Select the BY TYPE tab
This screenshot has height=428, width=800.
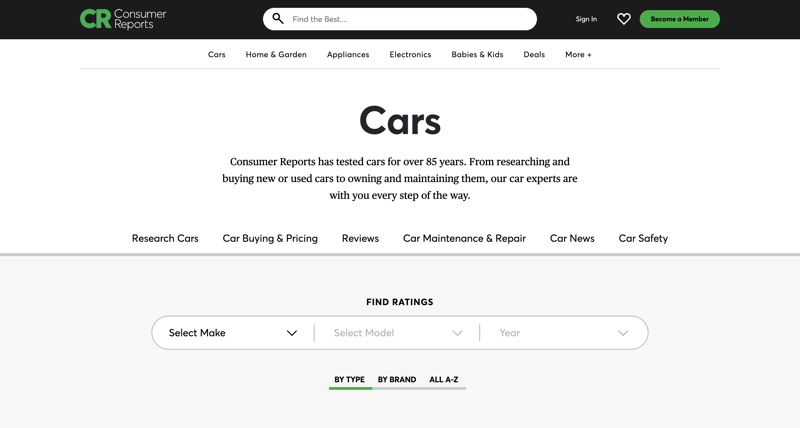coord(349,380)
